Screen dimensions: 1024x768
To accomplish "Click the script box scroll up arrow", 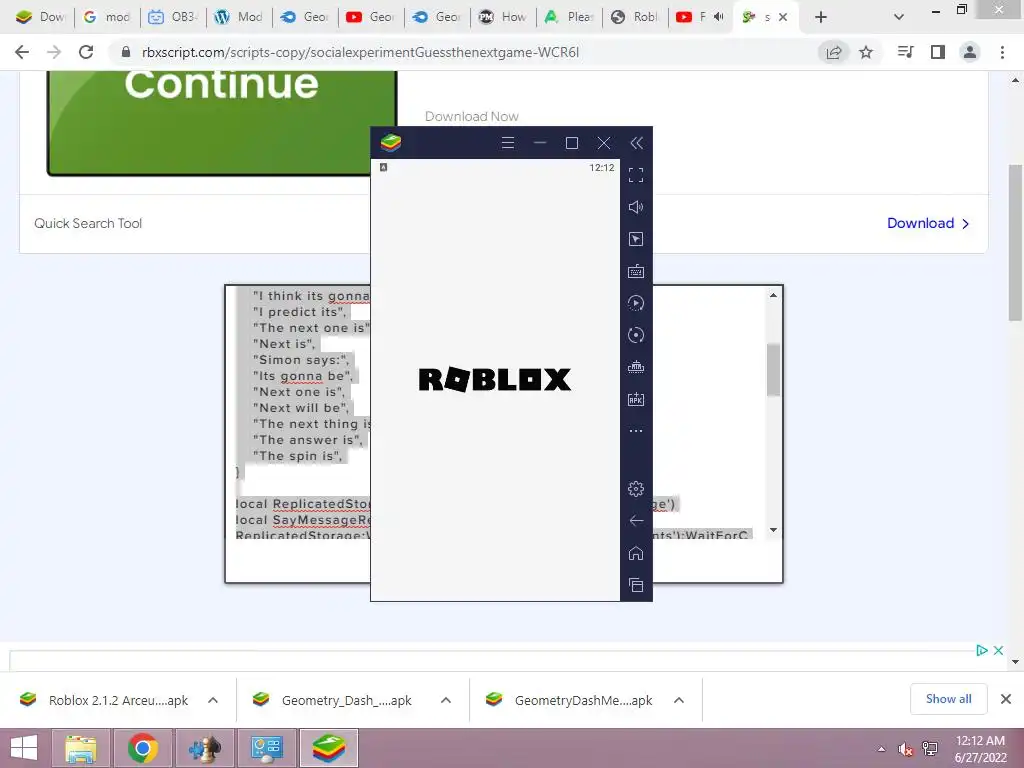I will (x=773, y=295).
